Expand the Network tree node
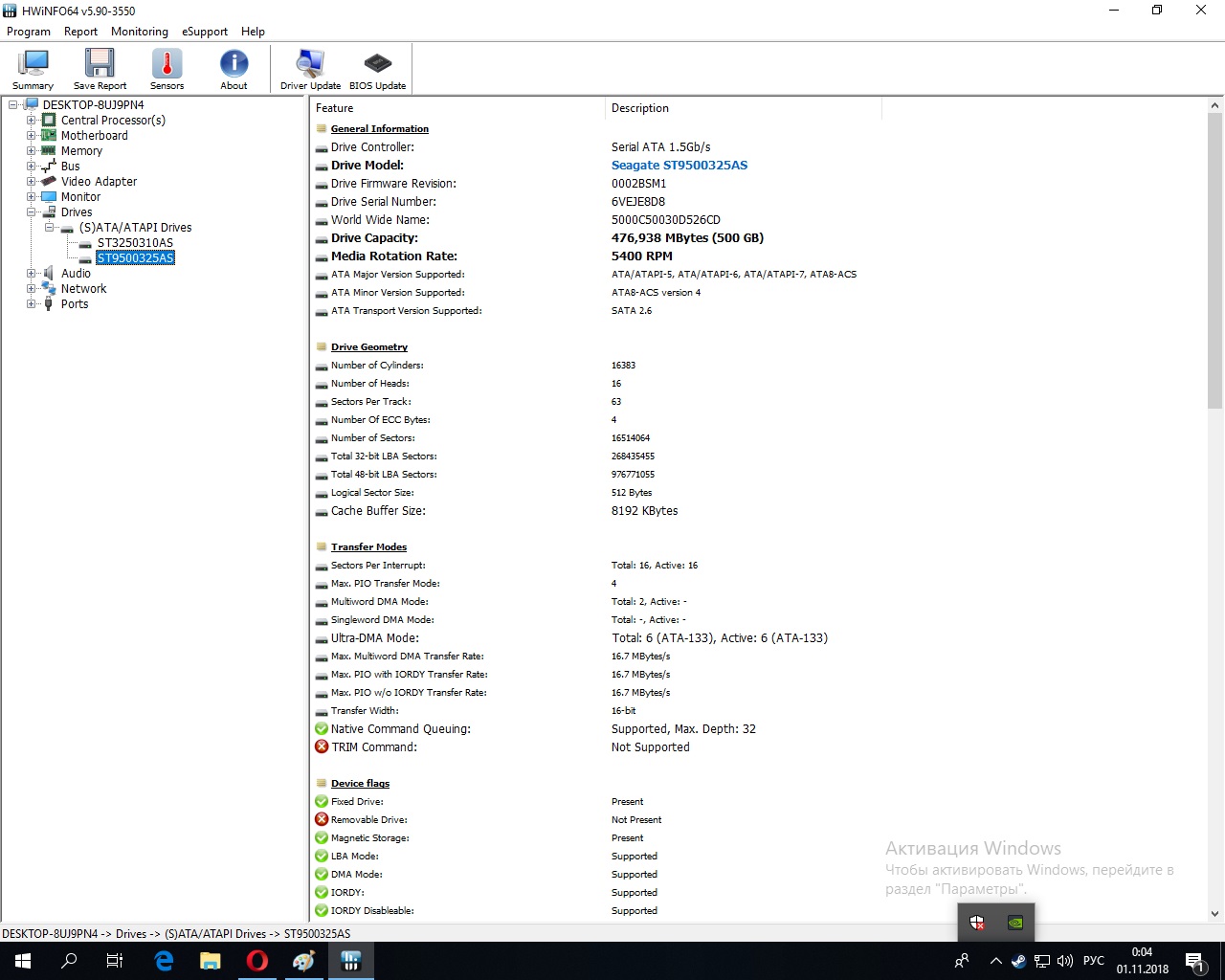 [x=32, y=289]
